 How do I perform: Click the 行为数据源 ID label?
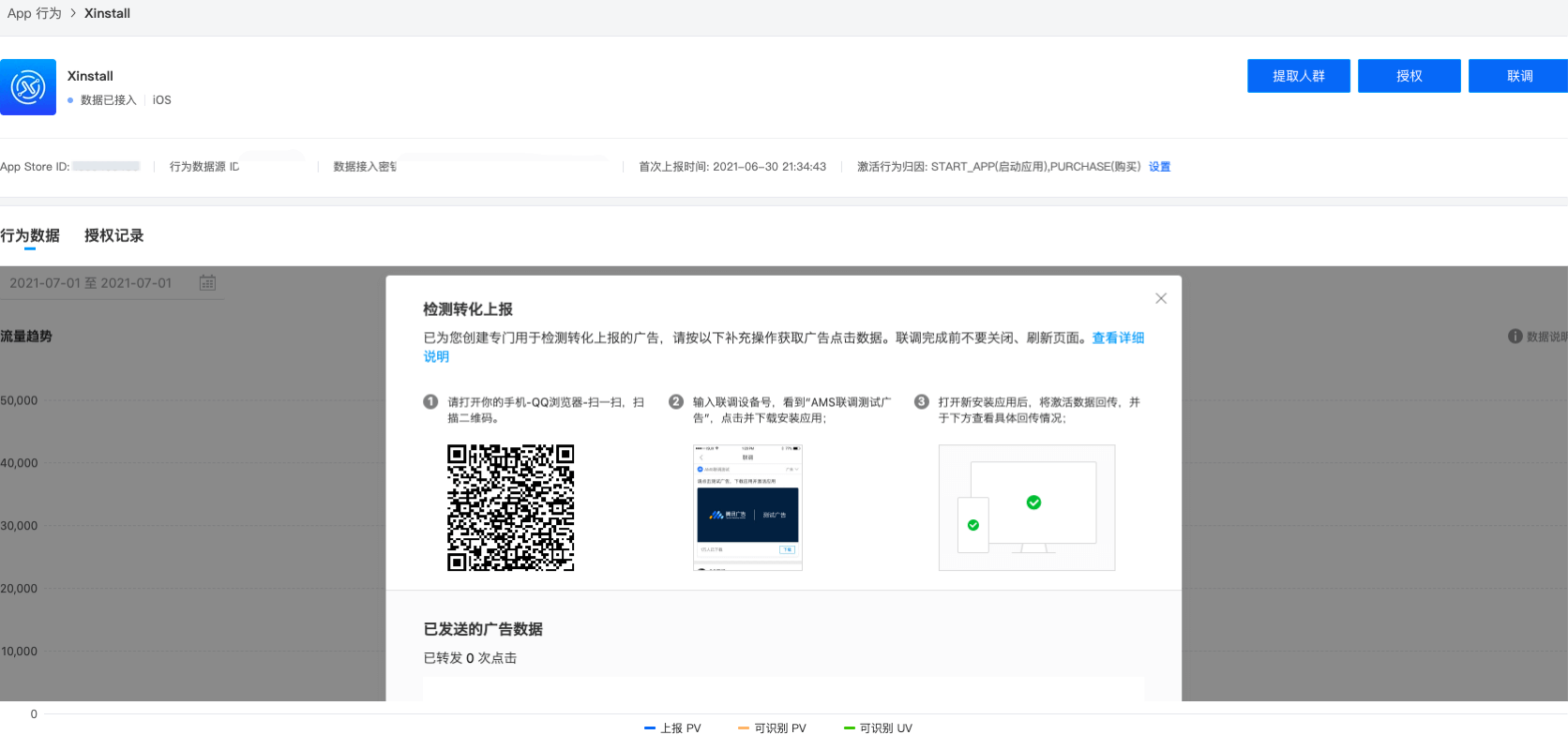[204, 167]
